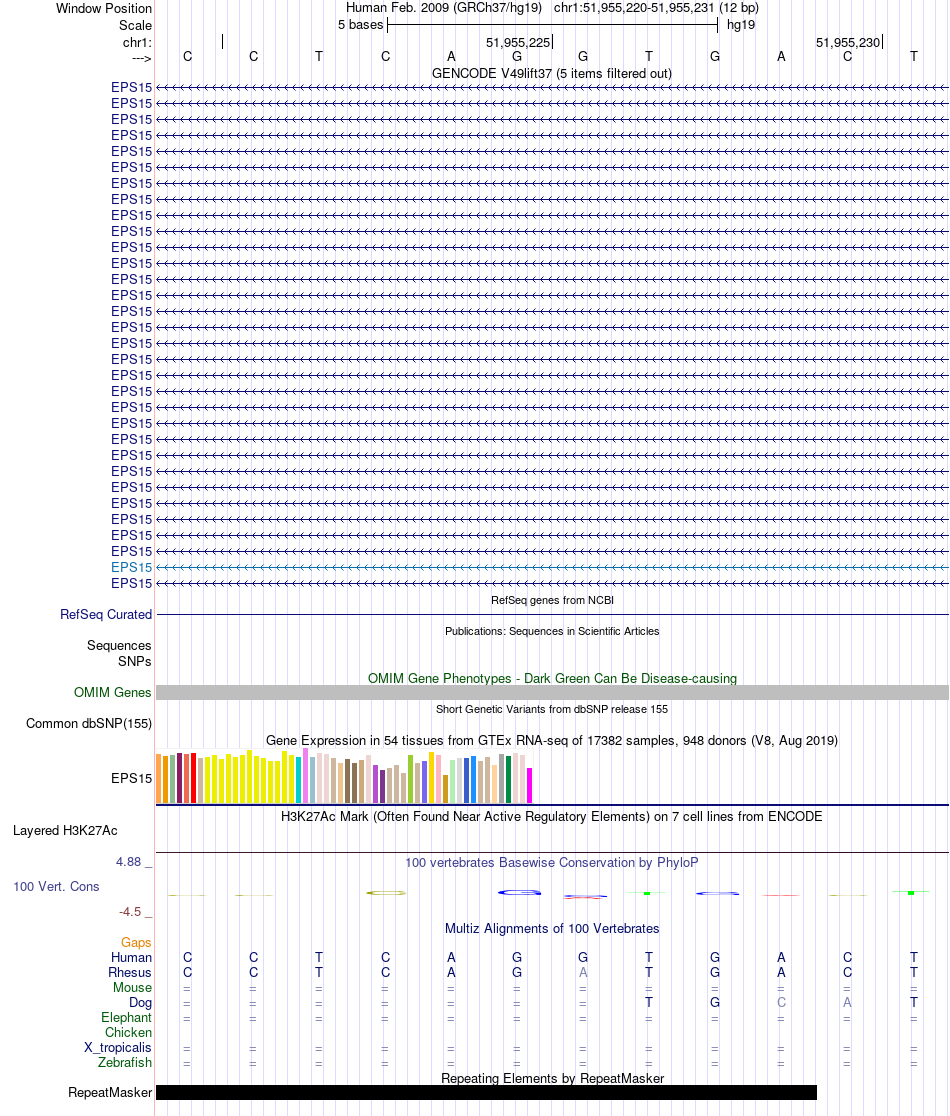Select the Mouse alignment row label

point(132,988)
